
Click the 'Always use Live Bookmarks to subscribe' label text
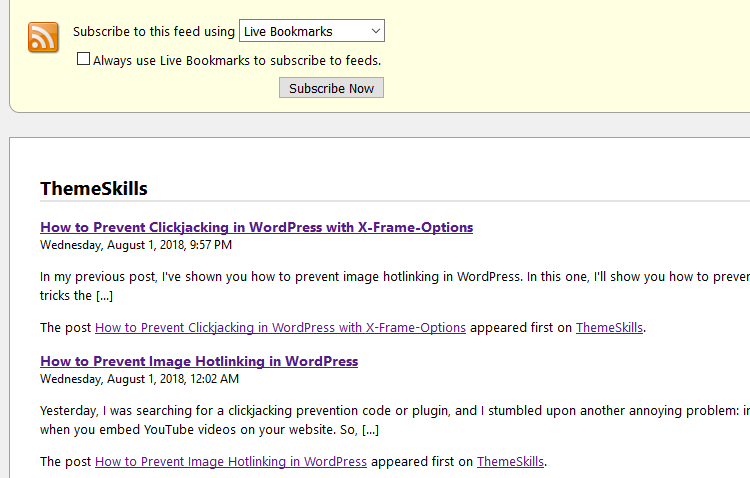click(x=237, y=61)
